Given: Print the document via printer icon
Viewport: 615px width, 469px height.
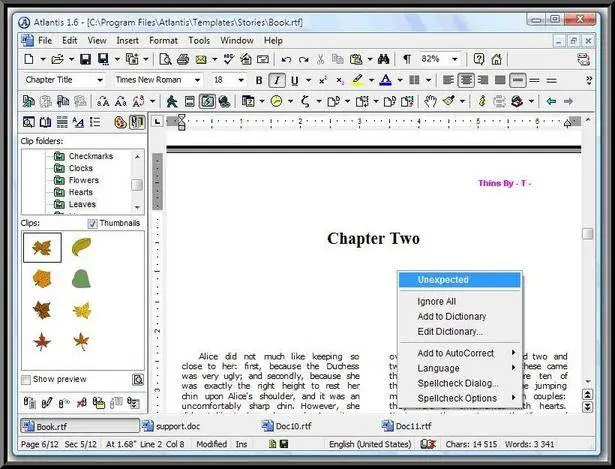Looking at the screenshot, I should tap(183, 59).
